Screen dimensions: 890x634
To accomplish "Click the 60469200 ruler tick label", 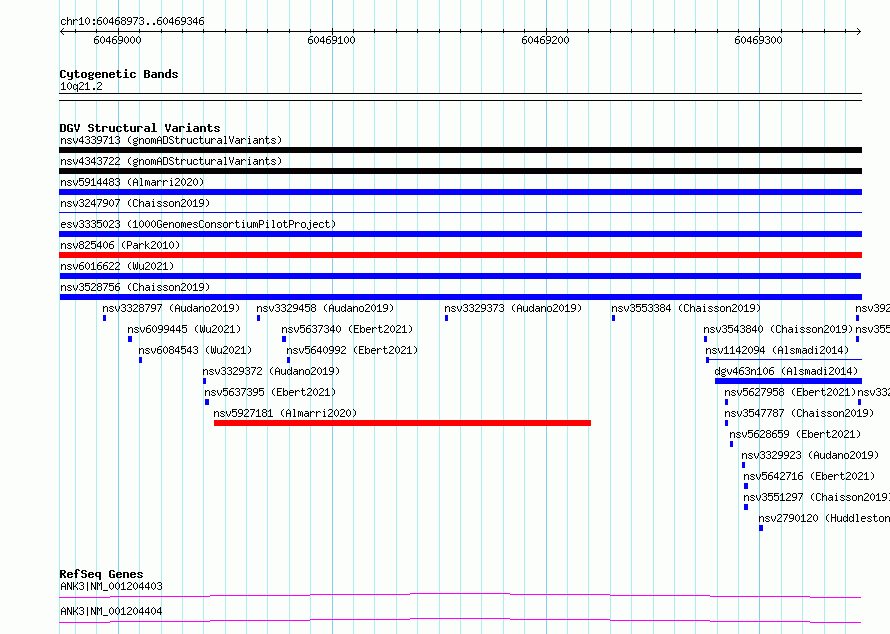I will pos(545,40).
